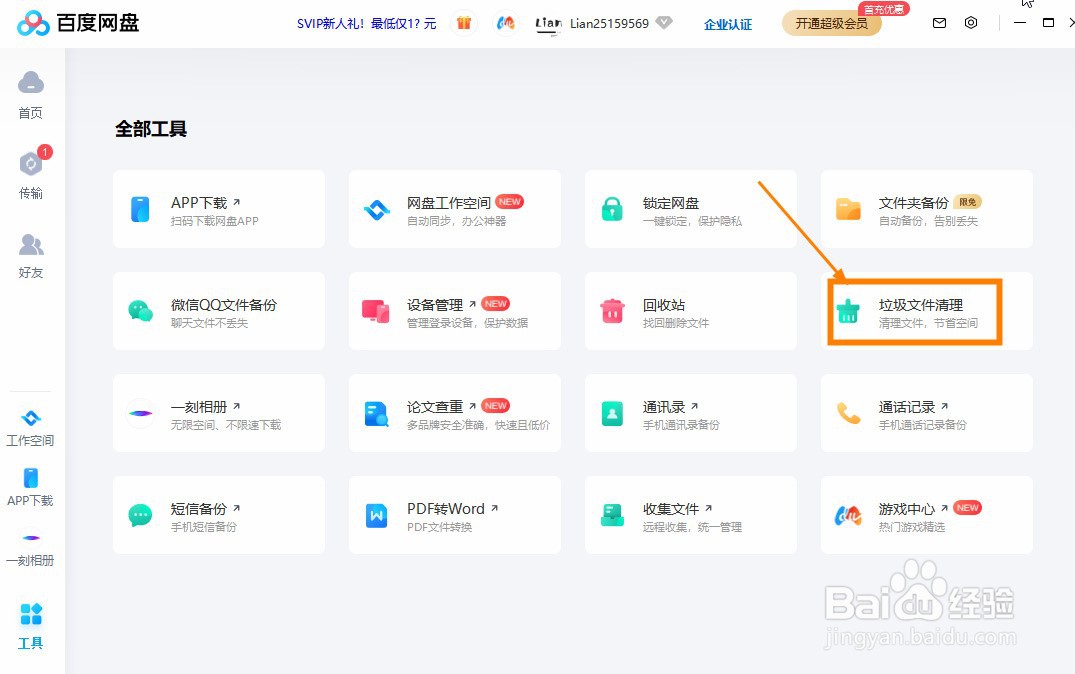The width and height of the screenshot is (1075, 674).
Task: Click the orange phone 通话记录 icon
Action: coord(849,413)
